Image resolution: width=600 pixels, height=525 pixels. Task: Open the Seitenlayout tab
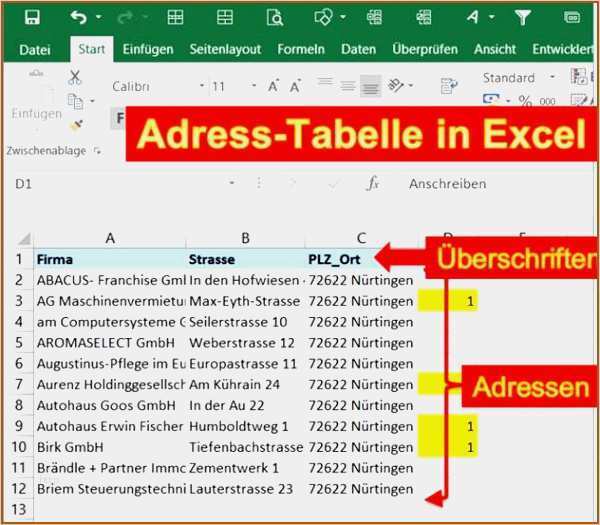pos(225,49)
